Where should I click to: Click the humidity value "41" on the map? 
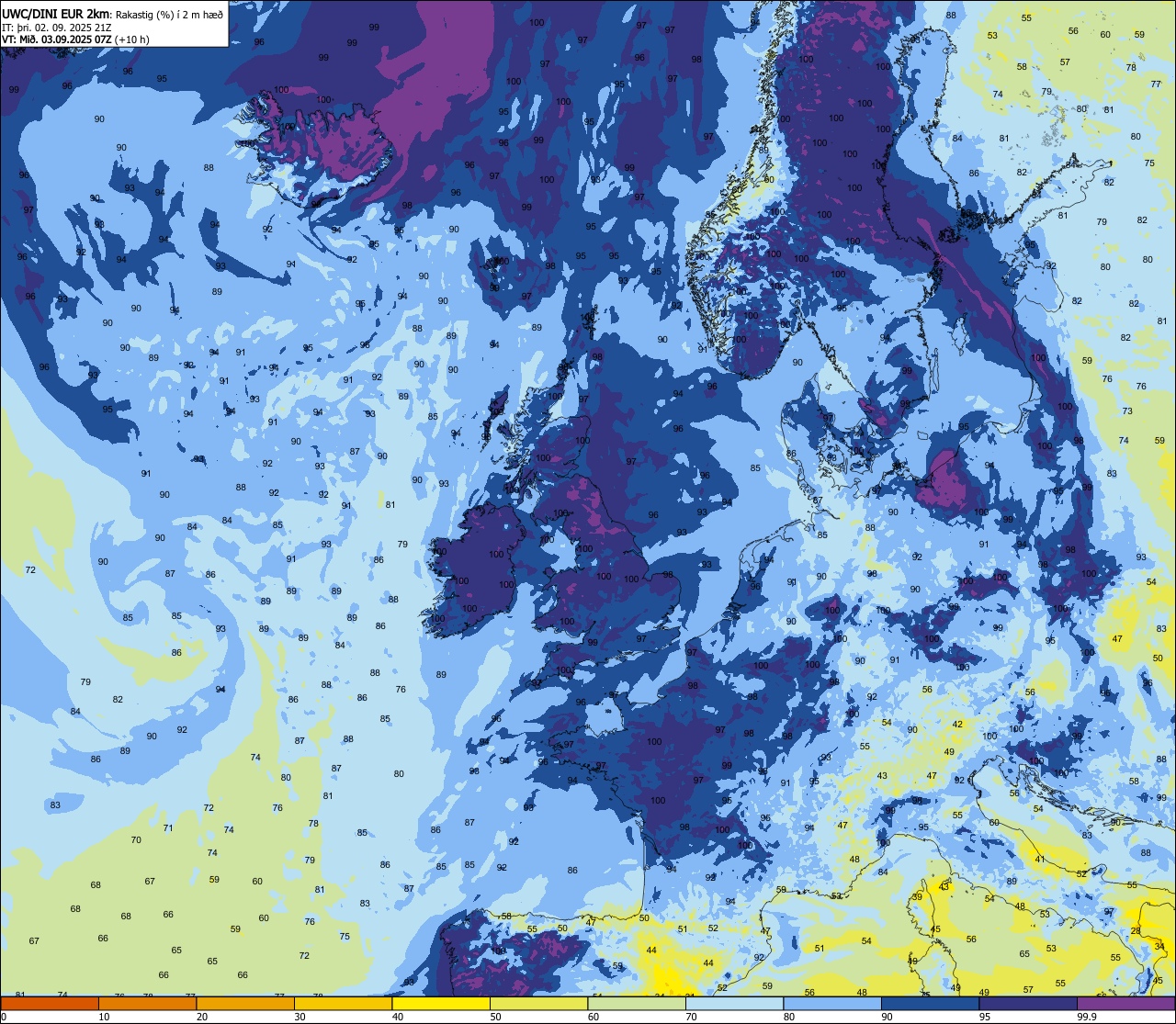point(1040,860)
